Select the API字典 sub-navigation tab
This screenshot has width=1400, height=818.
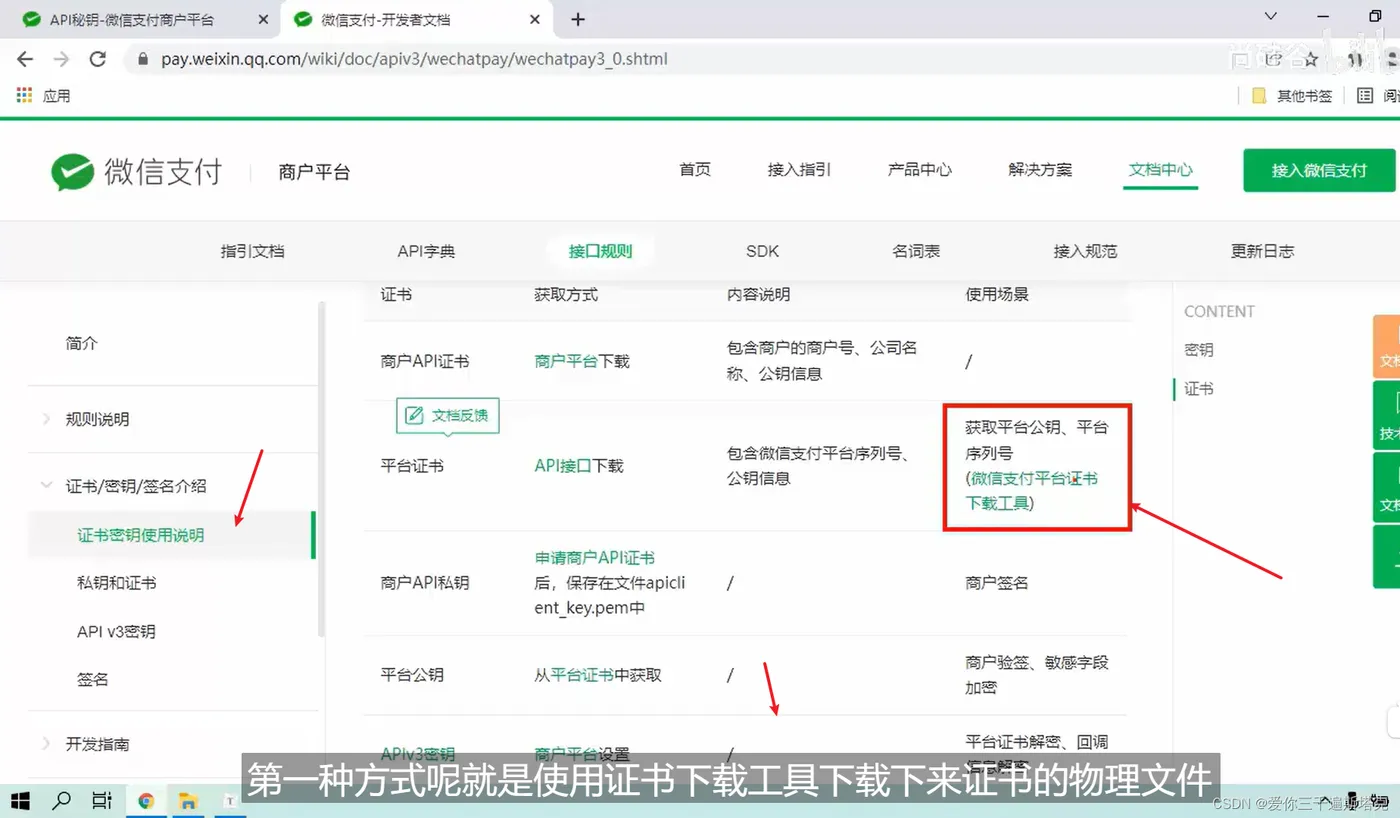coord(426,251)
